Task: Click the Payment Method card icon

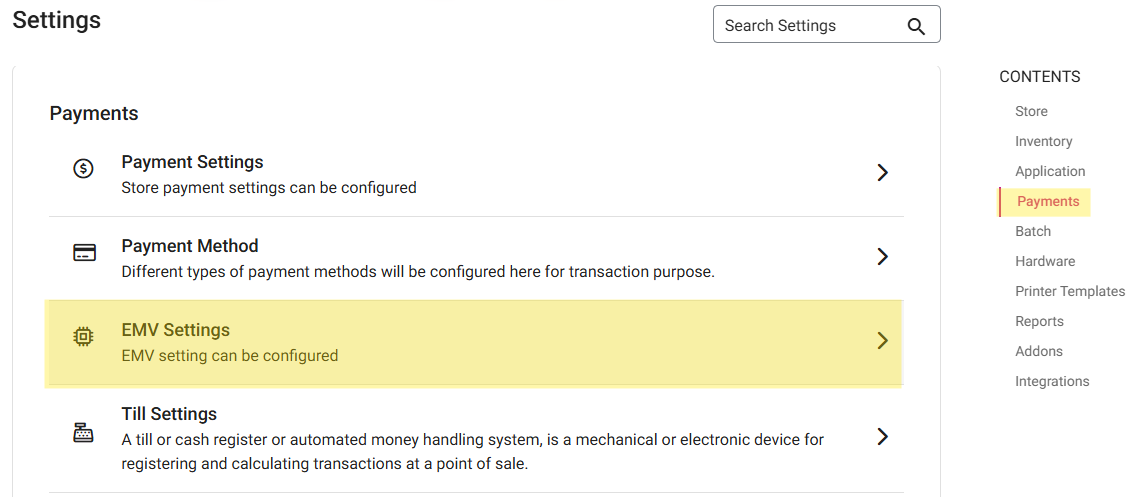Action: coord(84,252)
